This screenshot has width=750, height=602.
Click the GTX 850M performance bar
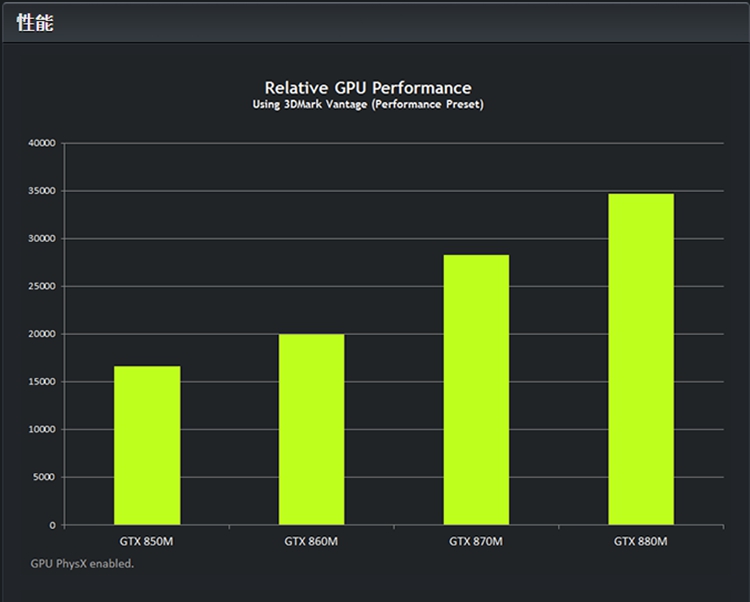click(147, 445)
